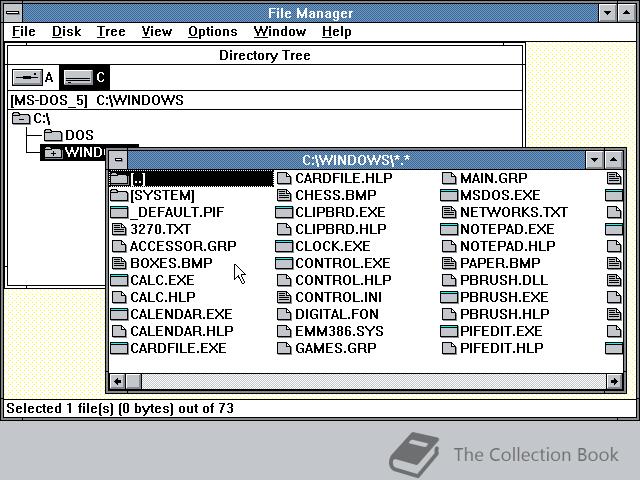This screenshot has width=640, height=480.
Task: Click the NOTEPAD.EXE program icon
Action: [x=449, y=229]
